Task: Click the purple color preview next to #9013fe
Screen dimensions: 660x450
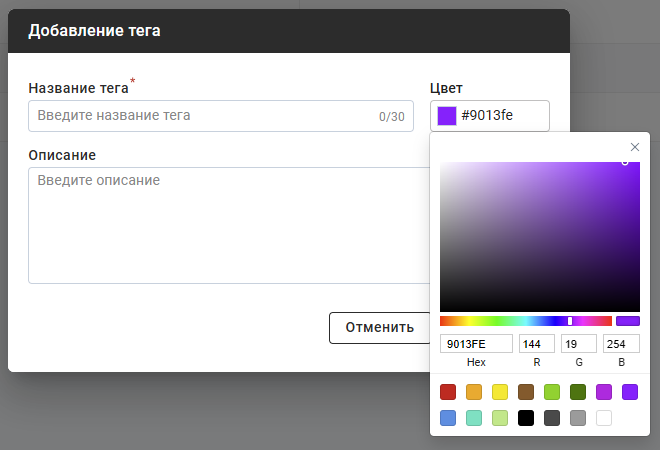Action: pos(447,116)
